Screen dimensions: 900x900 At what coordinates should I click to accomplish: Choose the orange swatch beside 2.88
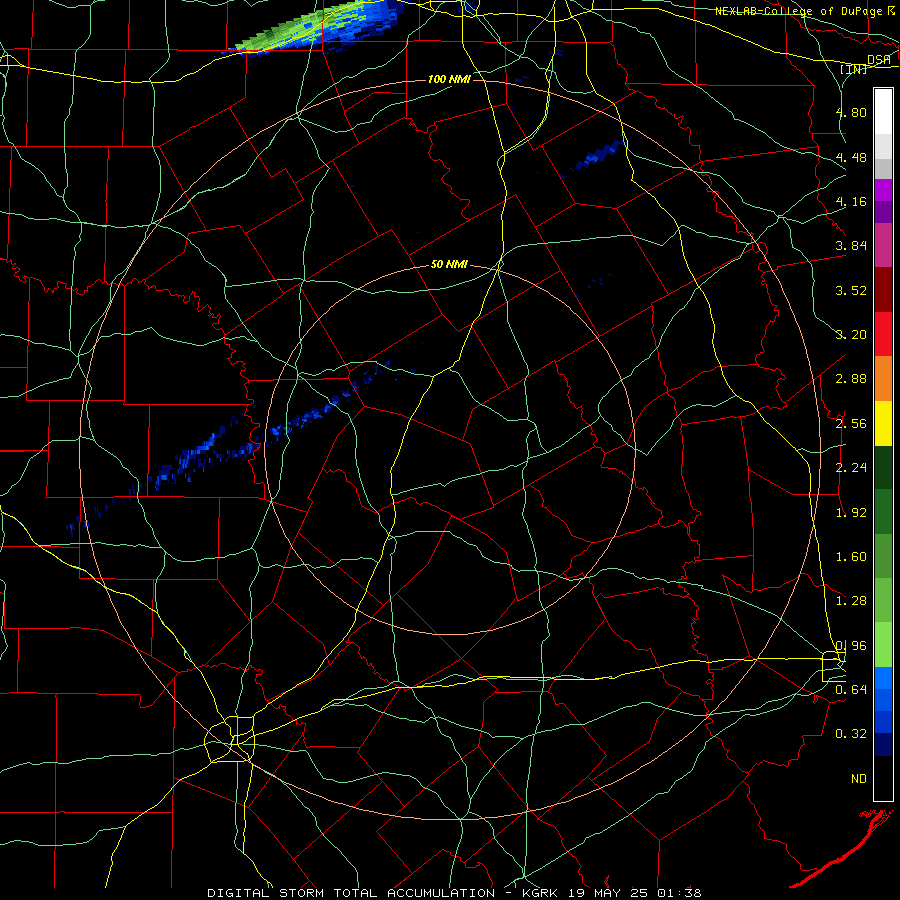883,379
